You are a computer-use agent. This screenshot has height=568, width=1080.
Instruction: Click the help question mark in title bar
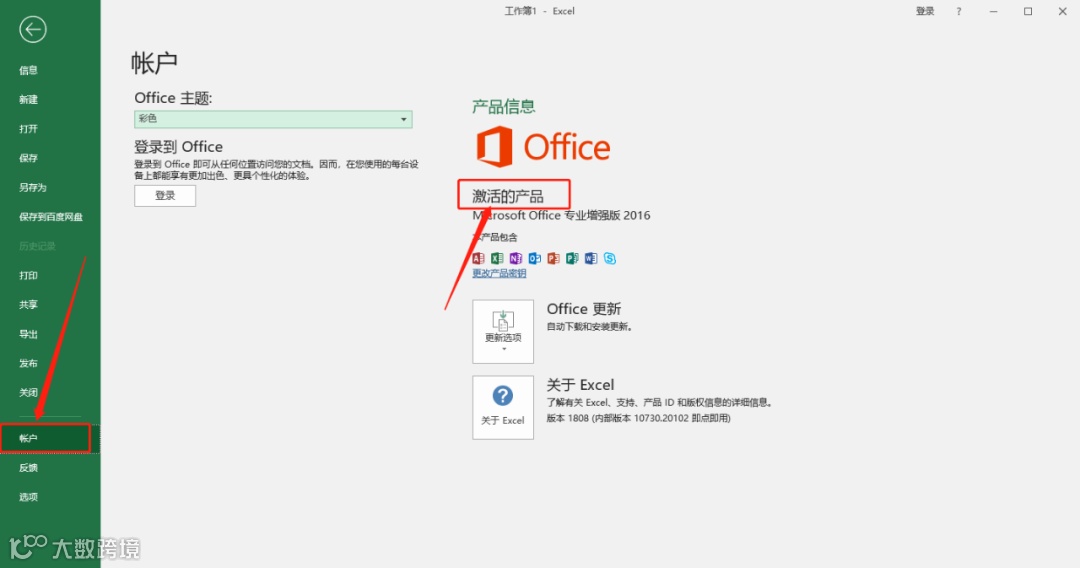coord(959,11)
